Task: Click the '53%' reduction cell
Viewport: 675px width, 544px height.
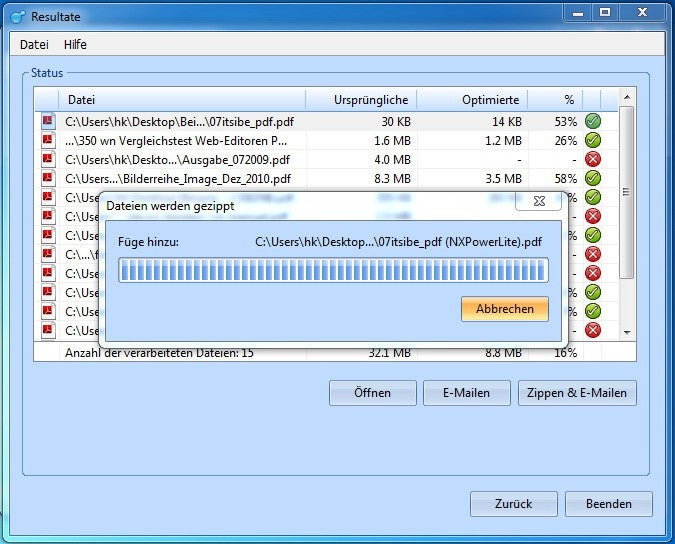Action: click(x=566, y=122)
